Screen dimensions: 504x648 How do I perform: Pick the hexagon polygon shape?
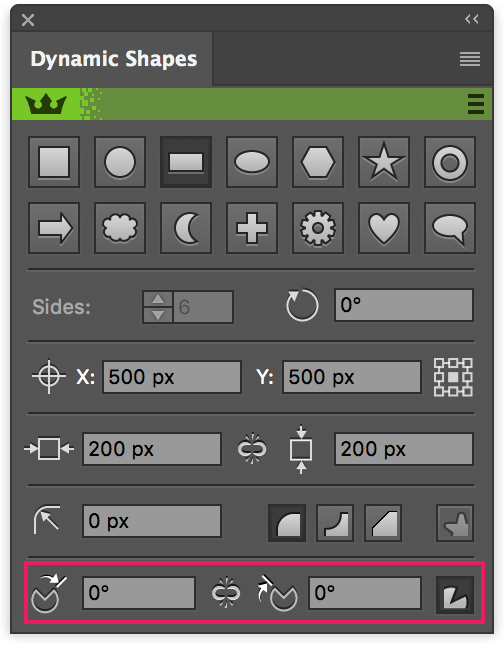coord(318,162)
